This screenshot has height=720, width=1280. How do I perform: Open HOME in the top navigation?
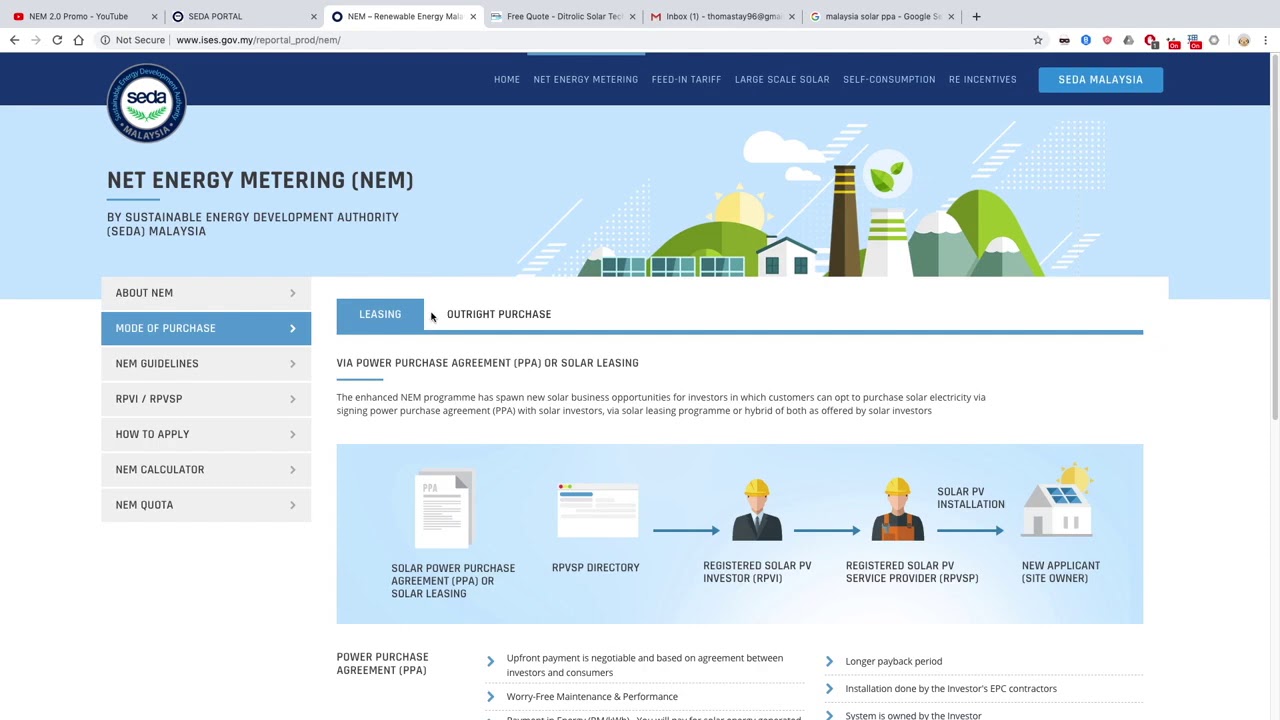507,80
